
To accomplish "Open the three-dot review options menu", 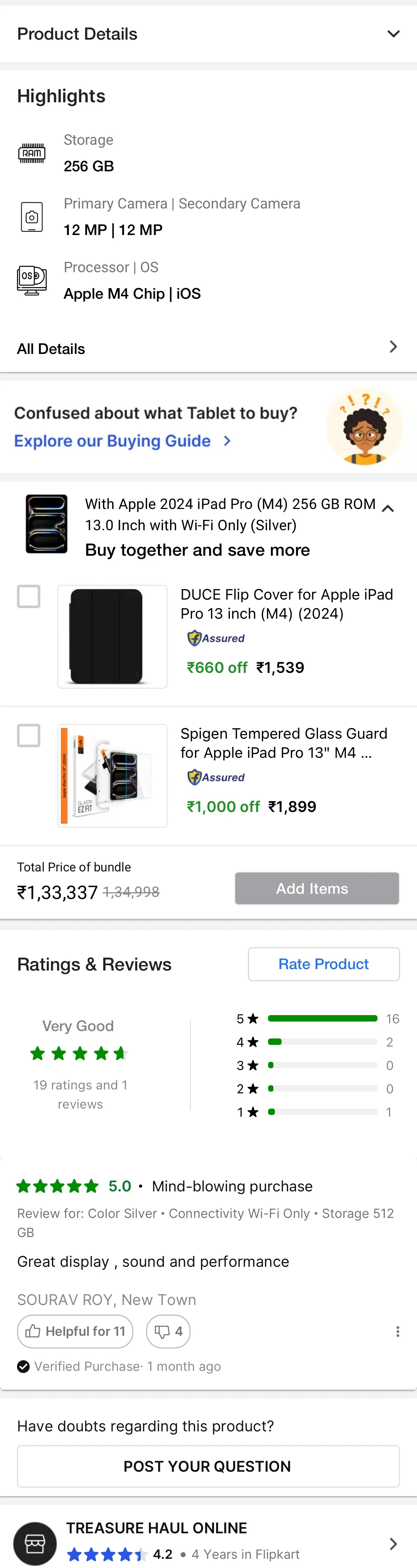I will tap(398, 1331).
